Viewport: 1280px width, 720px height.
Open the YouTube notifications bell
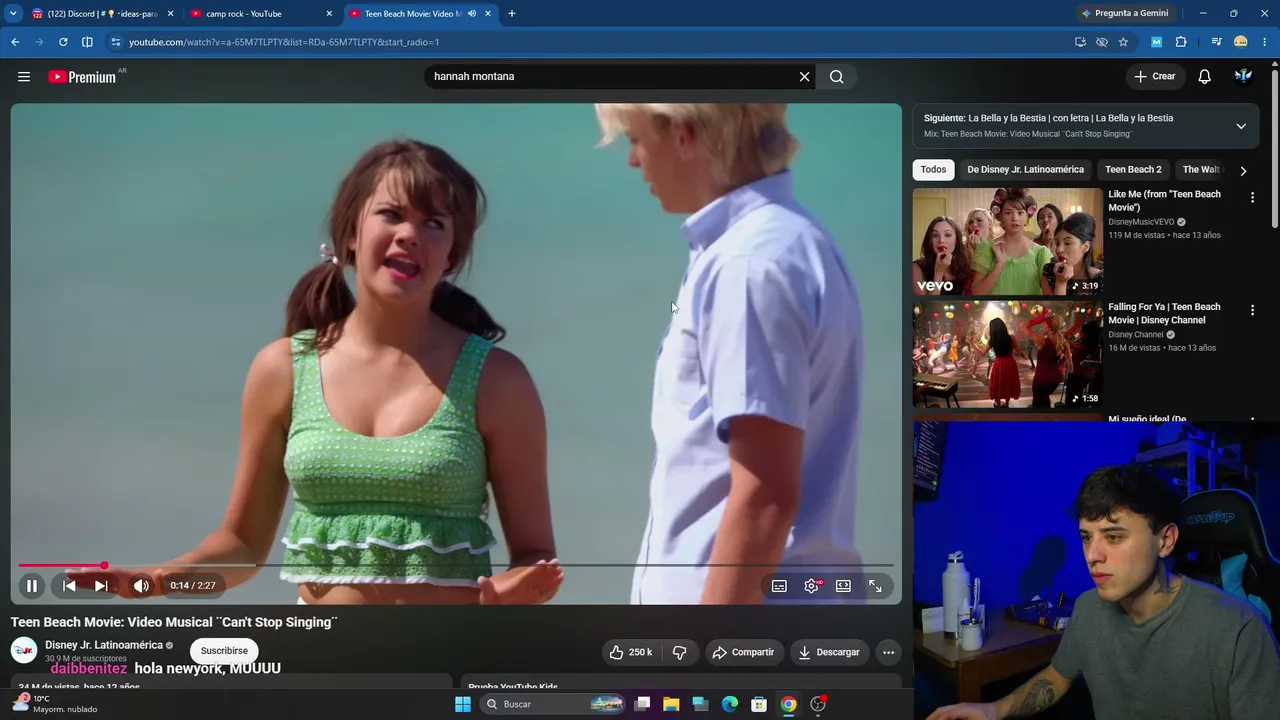pos(1205,77)
